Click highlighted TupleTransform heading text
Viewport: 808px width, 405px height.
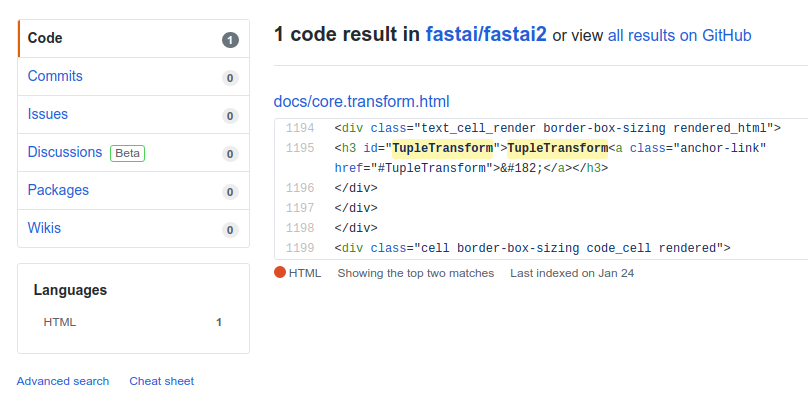[x=558, y=148]
